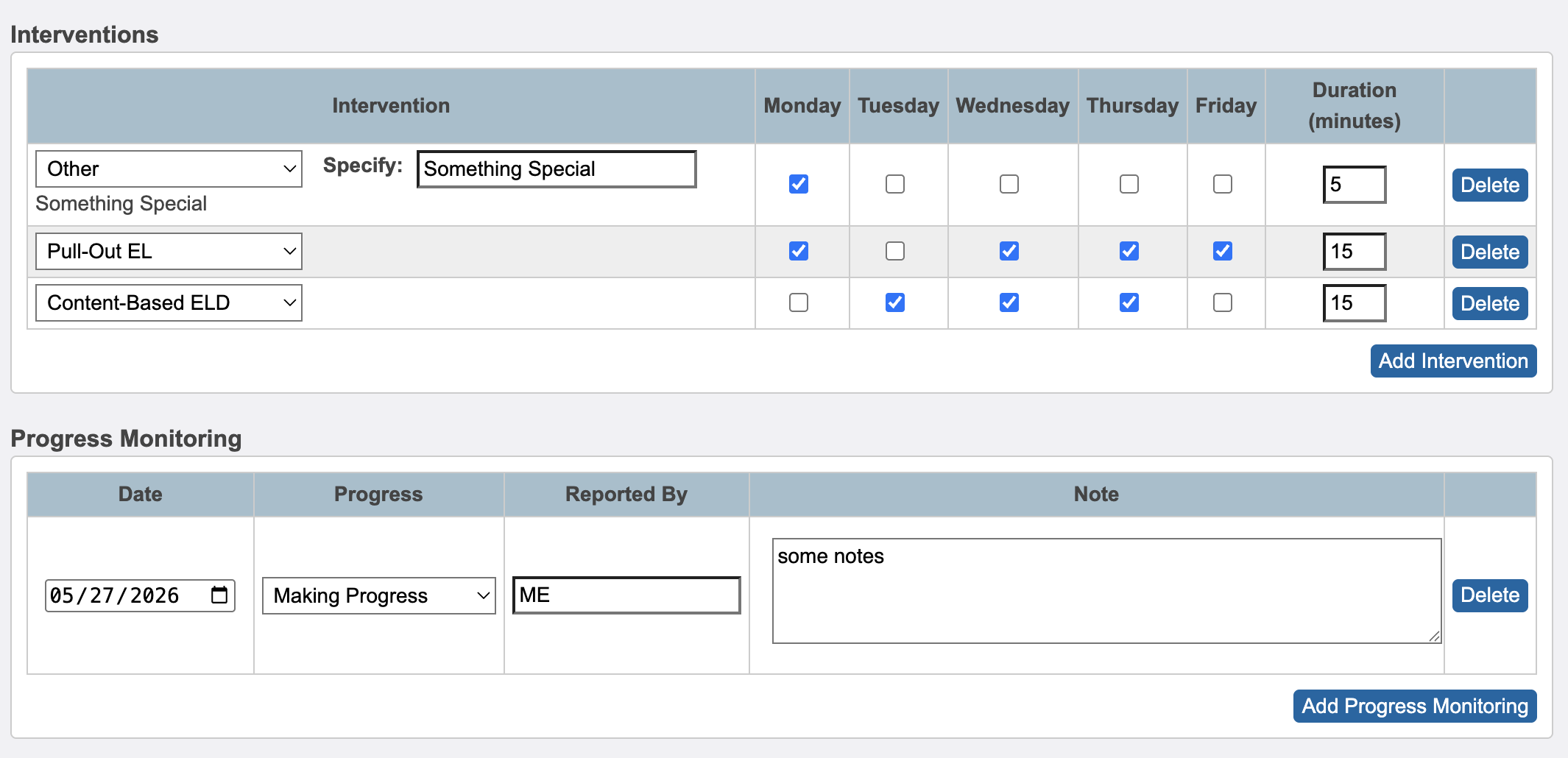This screenshot has height=758, width=1568.
Task: Click the Progress Monitoring section heading
Action: (x=126, y=439)
